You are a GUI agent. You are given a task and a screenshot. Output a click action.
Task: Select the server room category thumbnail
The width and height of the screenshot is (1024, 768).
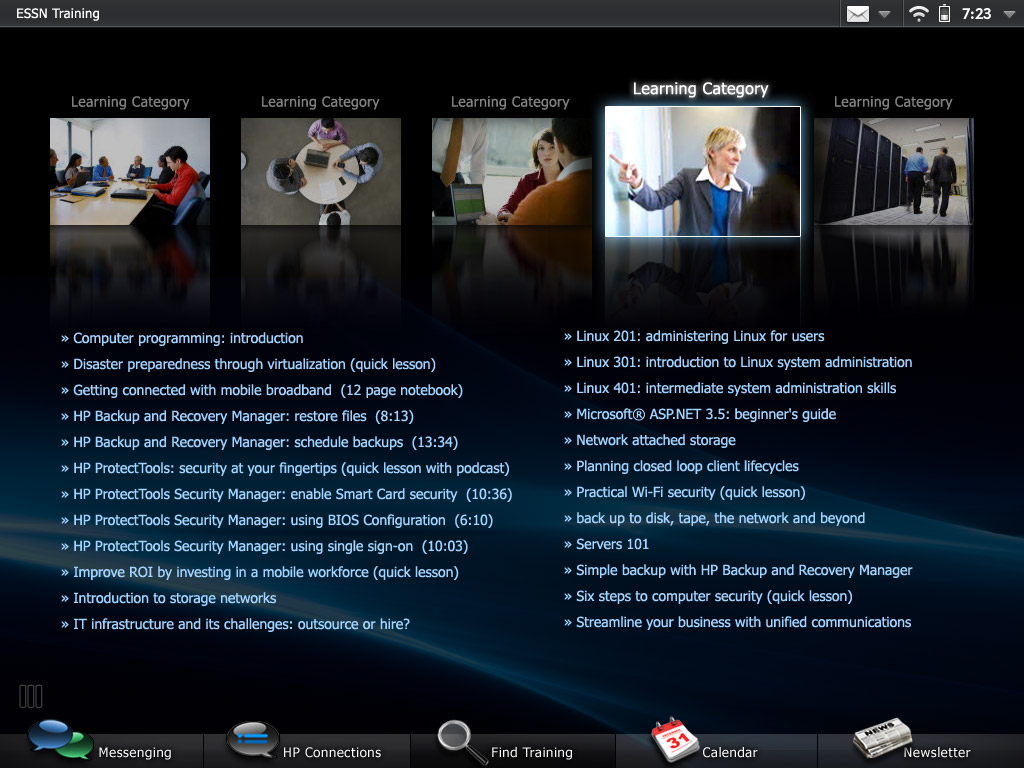[893, 171]
